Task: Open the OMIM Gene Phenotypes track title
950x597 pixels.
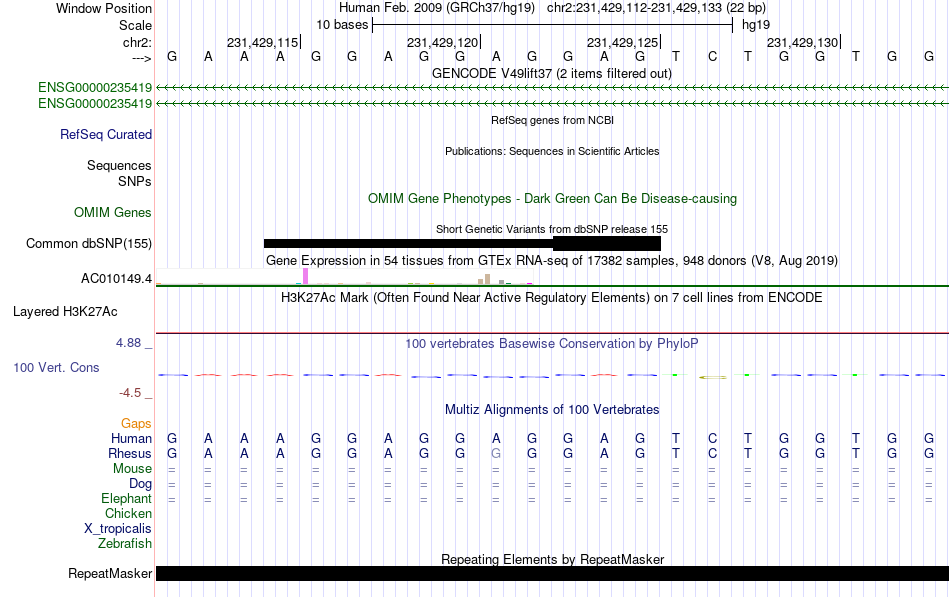Action: point(552,199)
